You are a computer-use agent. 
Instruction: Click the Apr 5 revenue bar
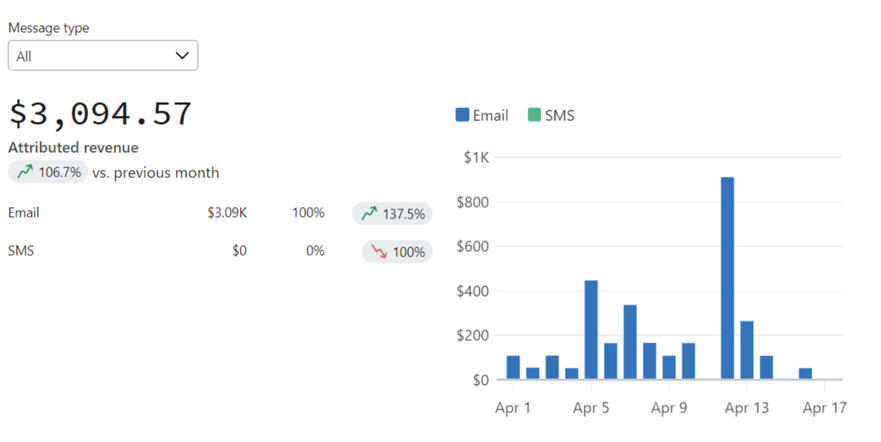click(x=591, y=330)
